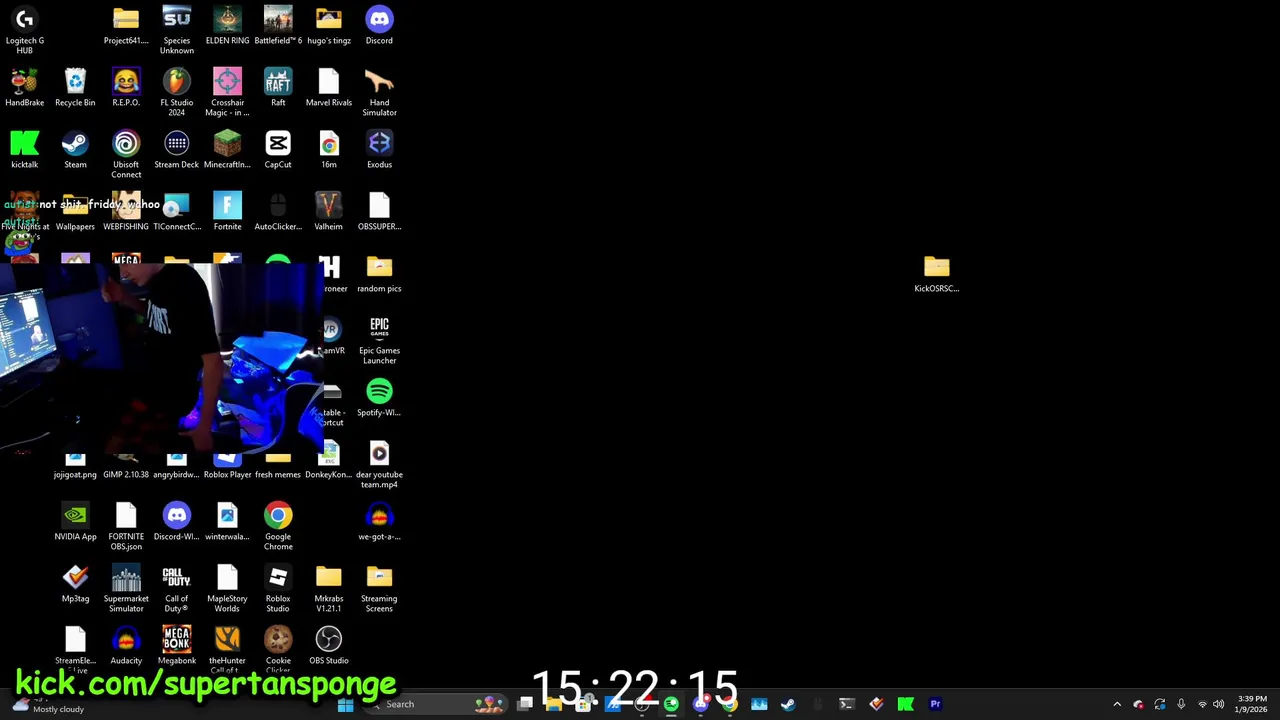1280x720 pixels.
Task: Open Steam from the taskbar
Action: pyautogui.click(x=788, y=704)
